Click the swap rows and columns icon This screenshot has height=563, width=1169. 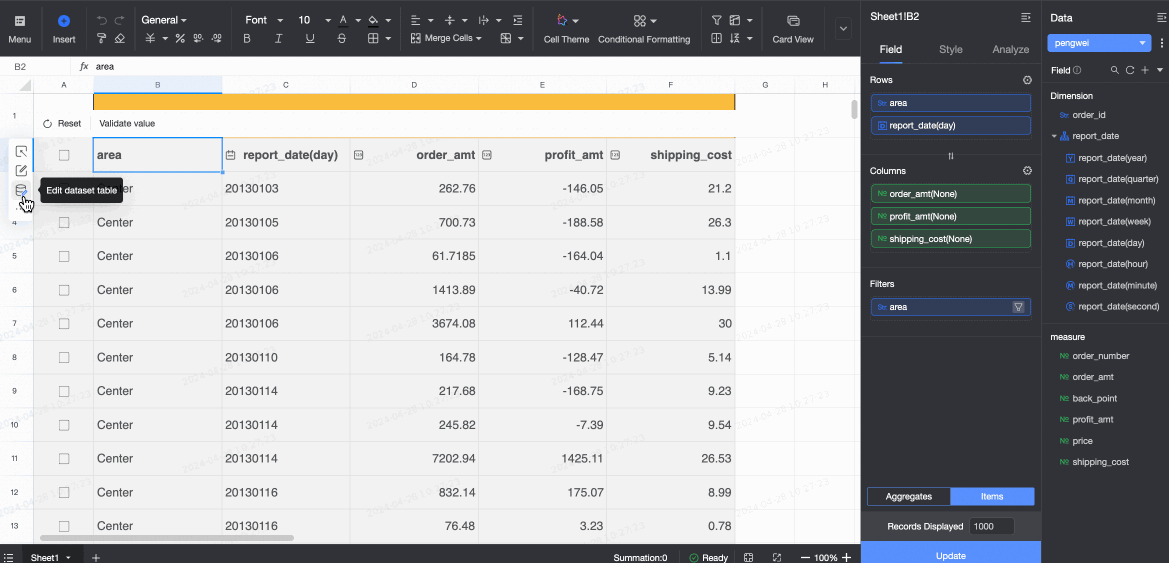[x=950, y=156]
